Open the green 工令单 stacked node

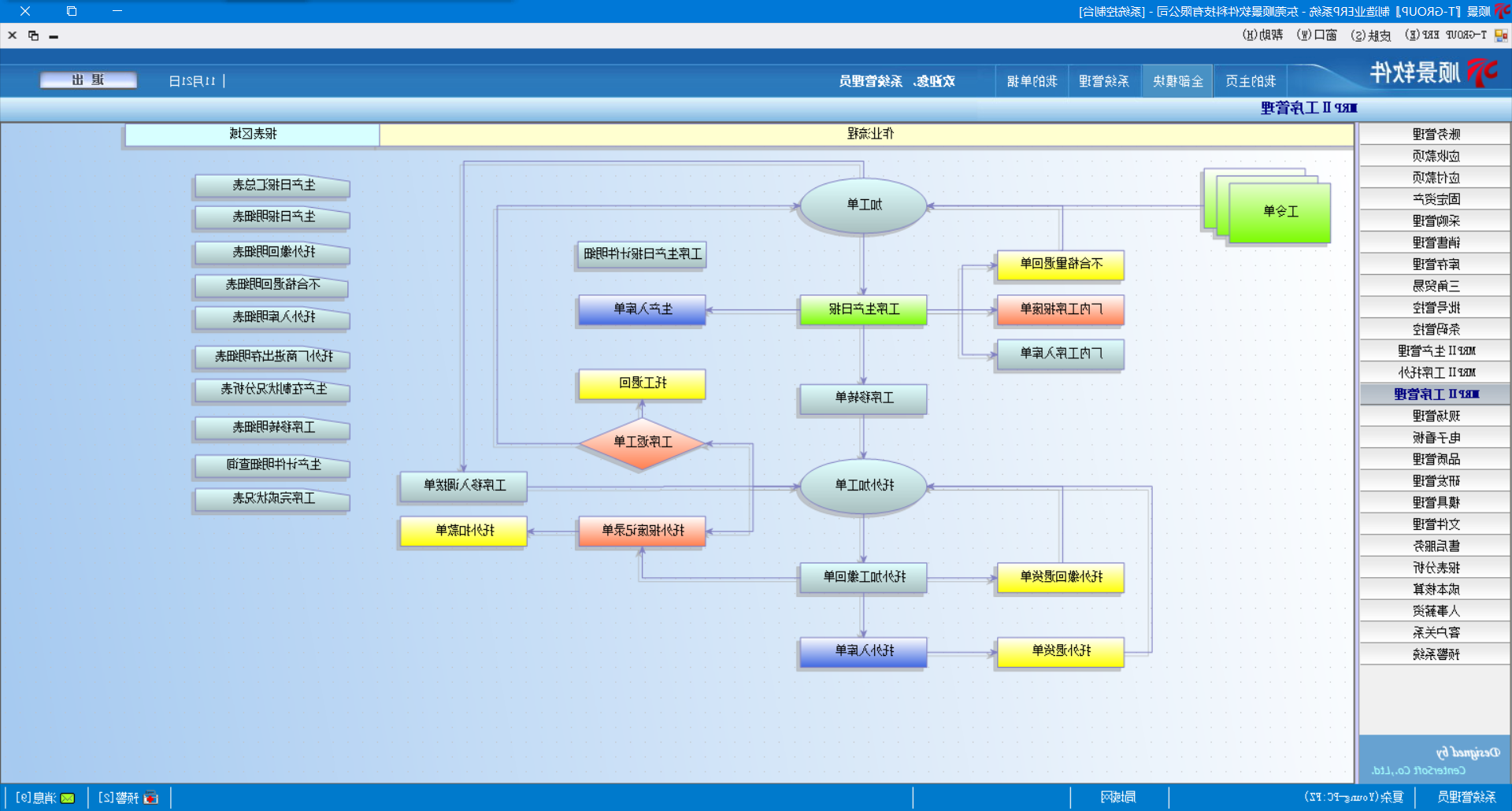click(1280, 212)
